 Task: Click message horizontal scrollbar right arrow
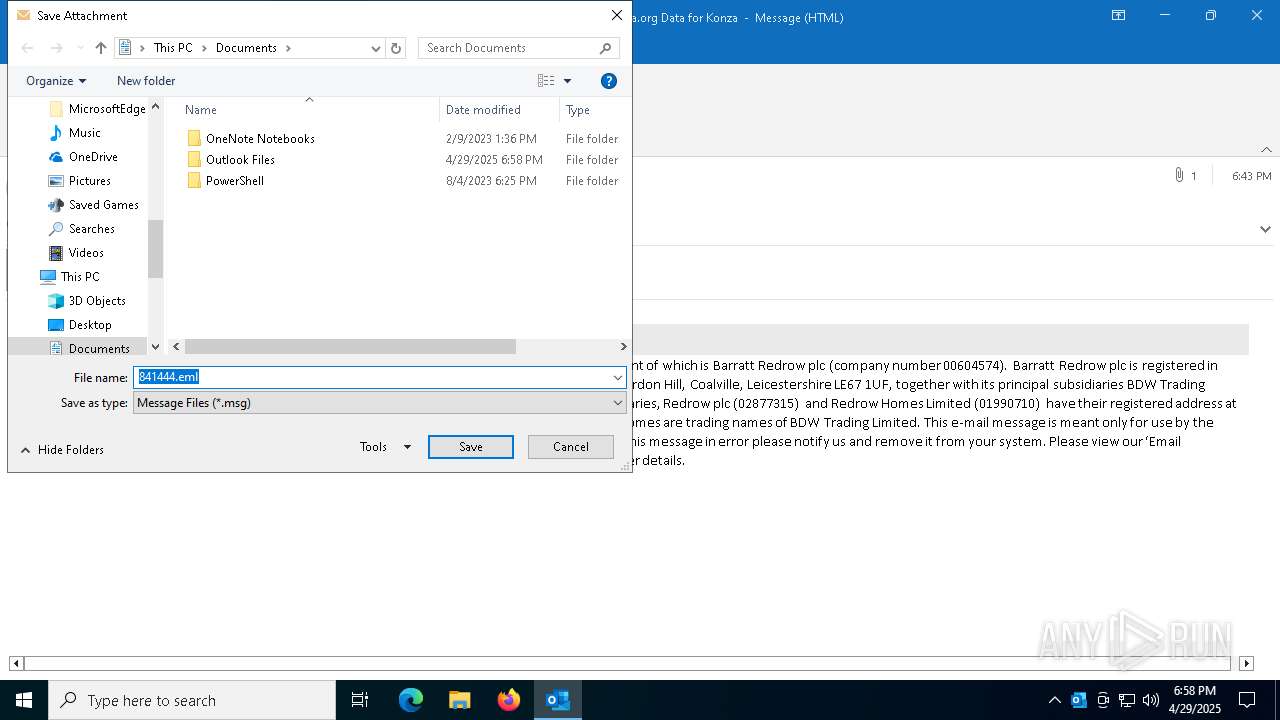pyautogui.click(x=1246, y=663)
